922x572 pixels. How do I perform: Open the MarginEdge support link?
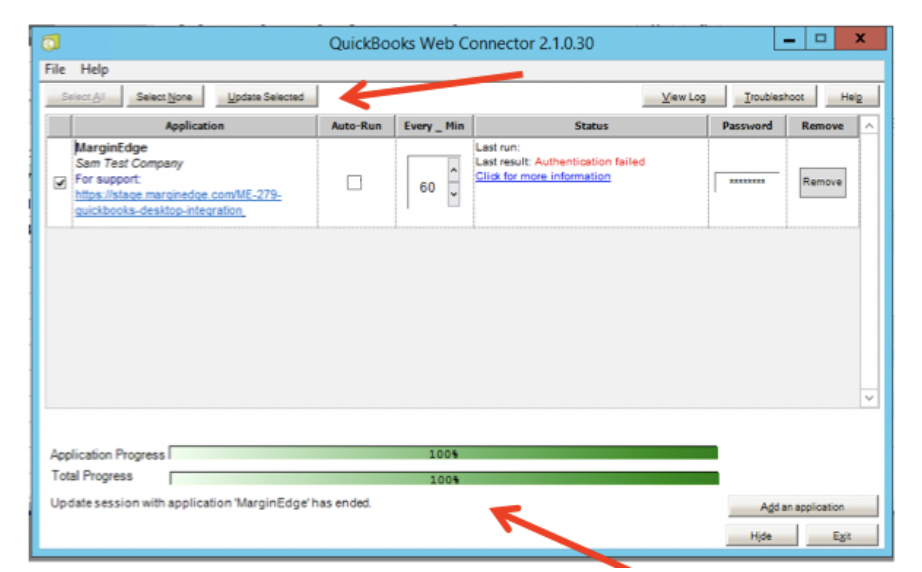178,202
